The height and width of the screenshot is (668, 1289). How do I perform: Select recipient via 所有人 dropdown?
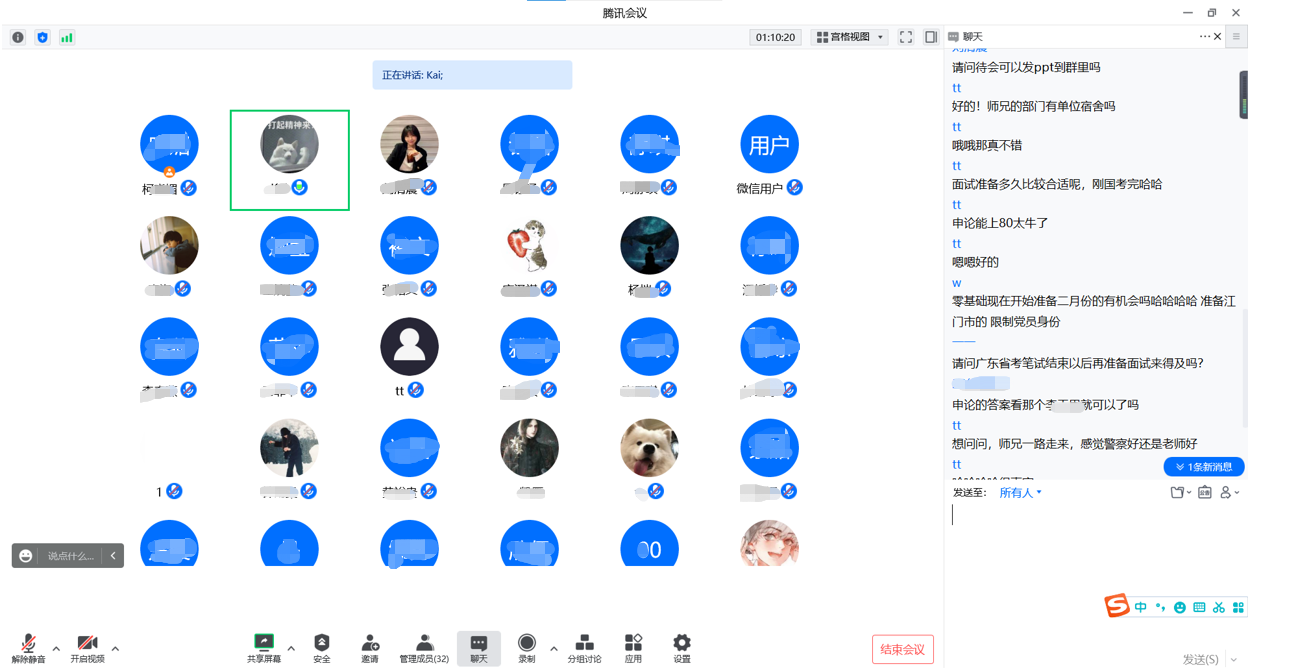click(x=1020, y=492)
